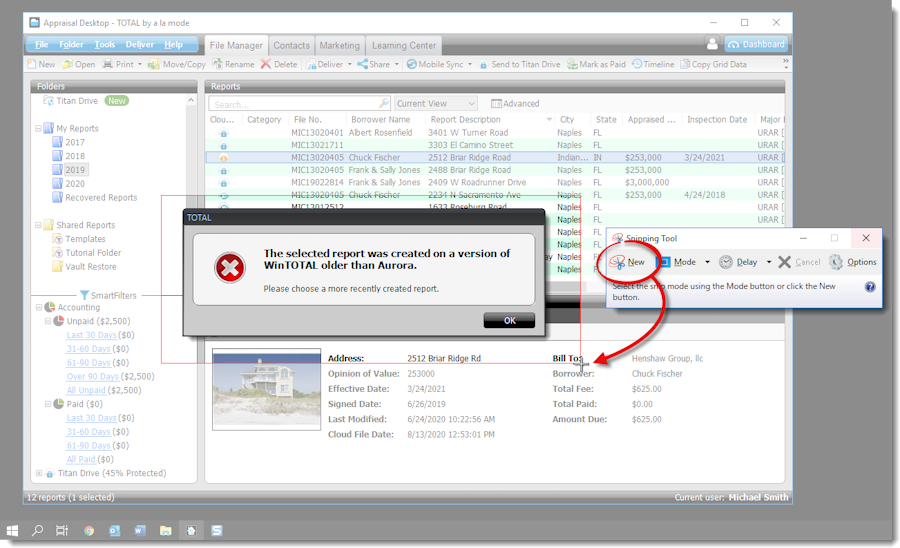The image size is (900, 548).
Task: Open Outlook from the taskbar
Action: (114, 531)
